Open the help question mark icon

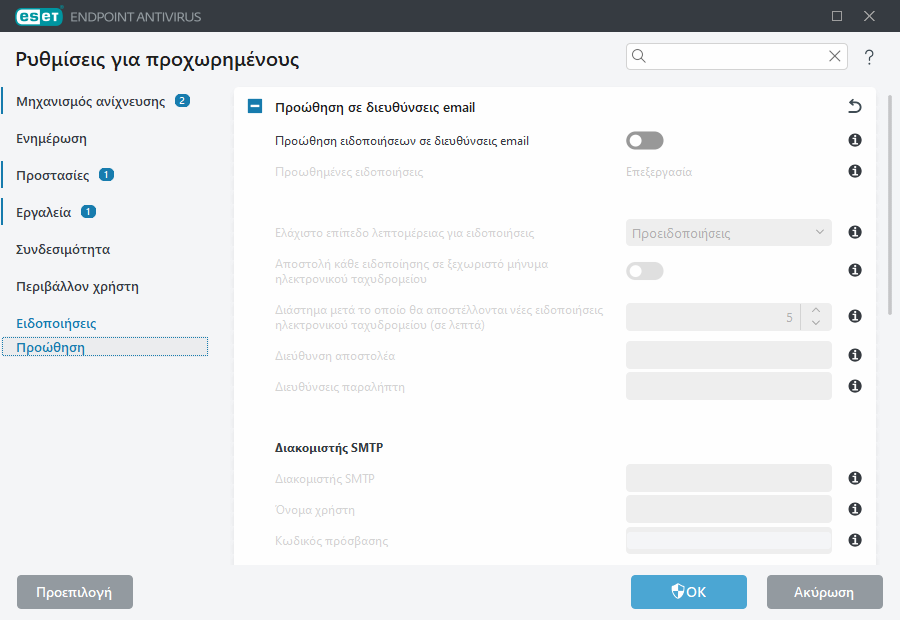869,57
